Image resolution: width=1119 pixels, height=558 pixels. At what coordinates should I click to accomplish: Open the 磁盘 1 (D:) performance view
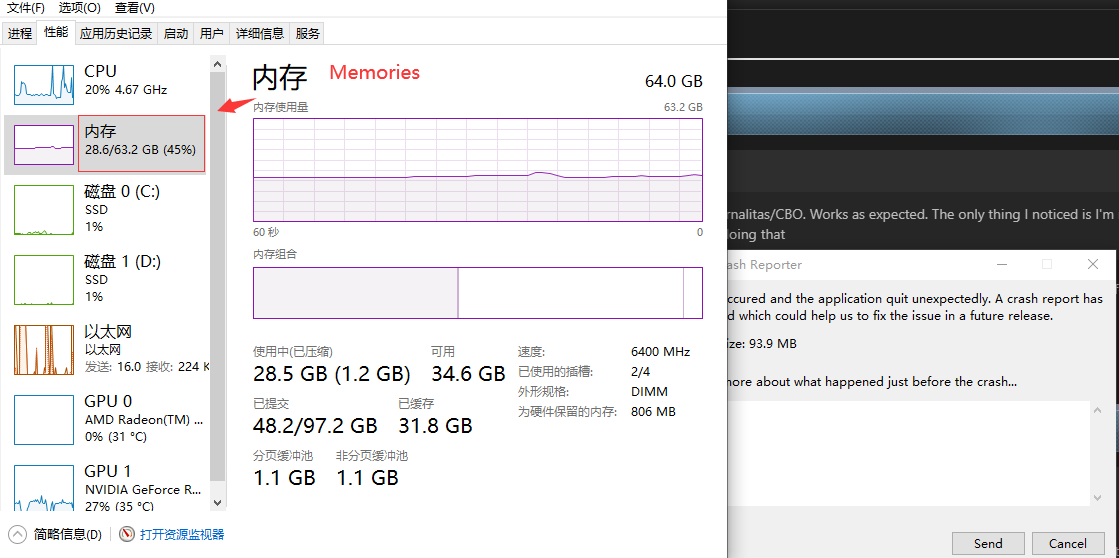click(x=107, y=278)
